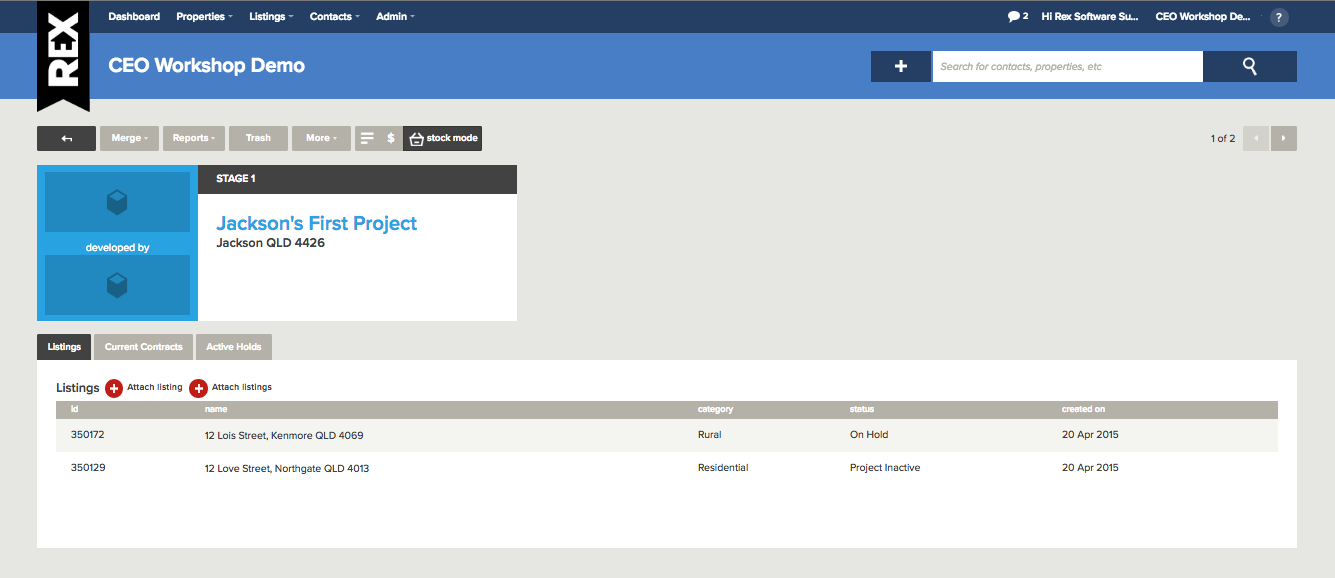1335x578 pixels.
Task: Go to the next record arrow
Action: (x=1284, y=138)
